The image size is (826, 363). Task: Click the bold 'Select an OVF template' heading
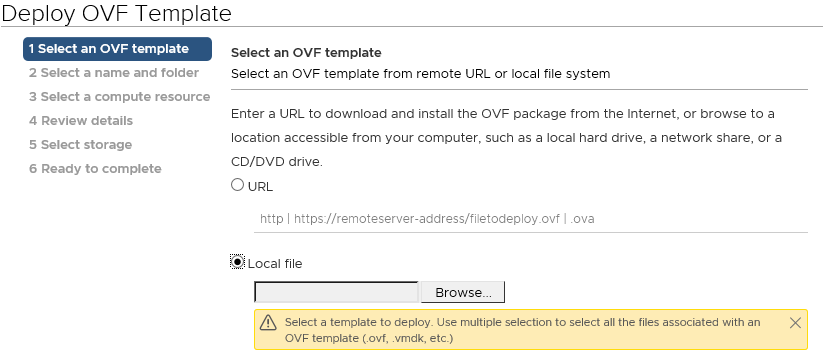[306, 53]
